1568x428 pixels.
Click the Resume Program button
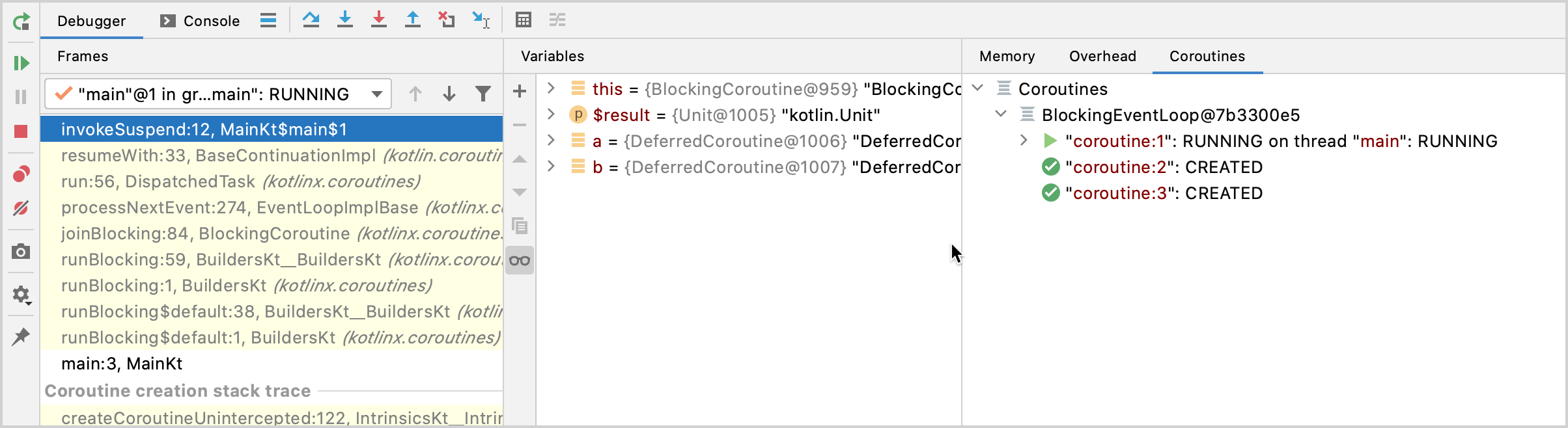[x=21, y=63]
